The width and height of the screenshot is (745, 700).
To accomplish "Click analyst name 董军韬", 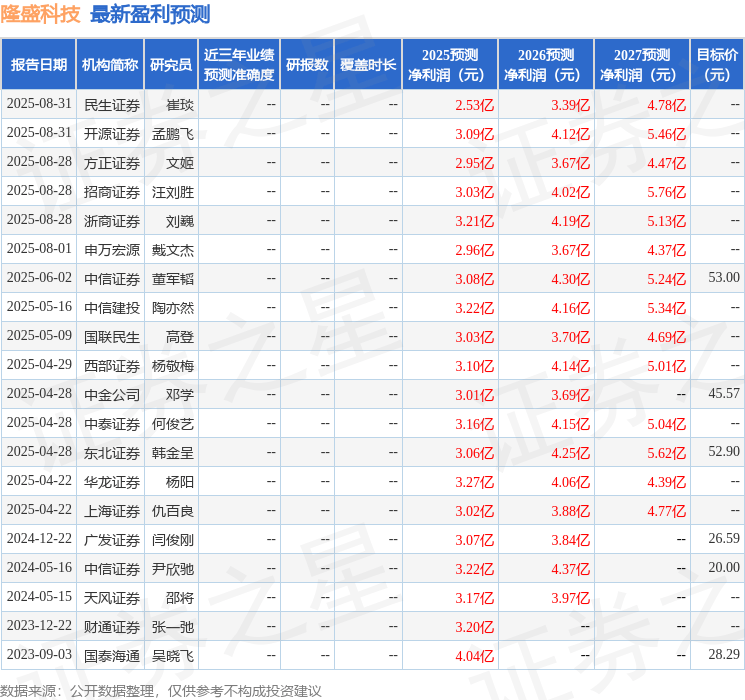I will click(173, 279).
